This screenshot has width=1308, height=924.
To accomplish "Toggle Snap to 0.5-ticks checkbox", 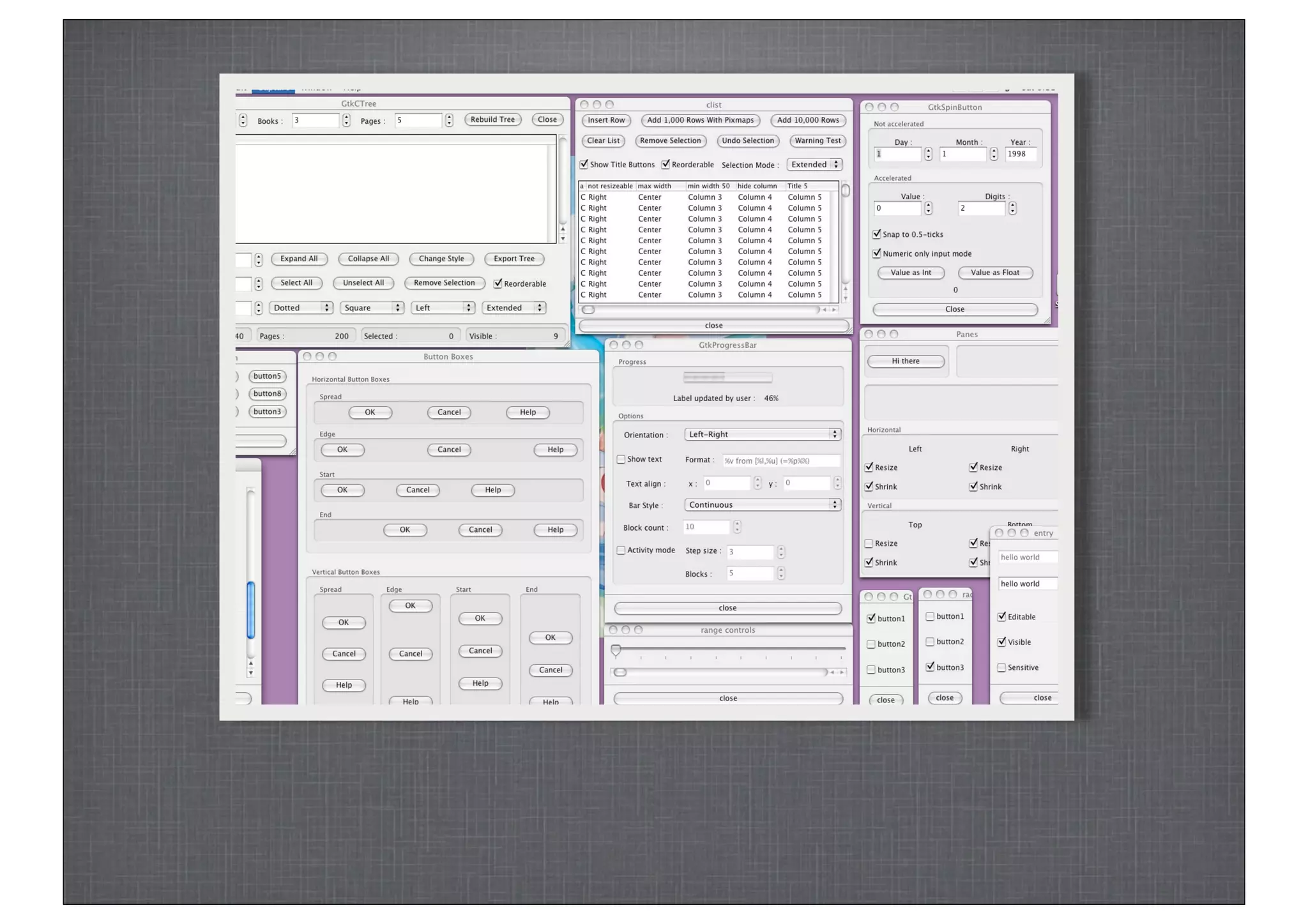I will 877,234.
